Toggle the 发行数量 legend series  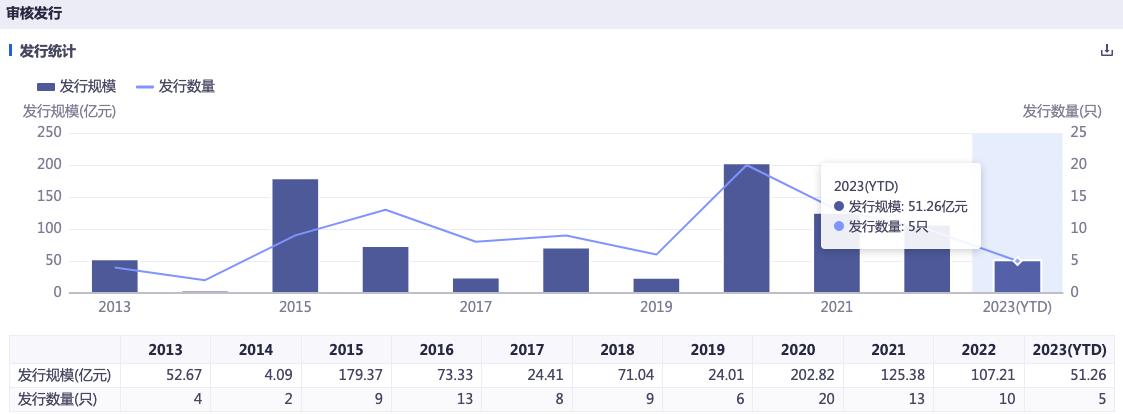click(176, 87)
